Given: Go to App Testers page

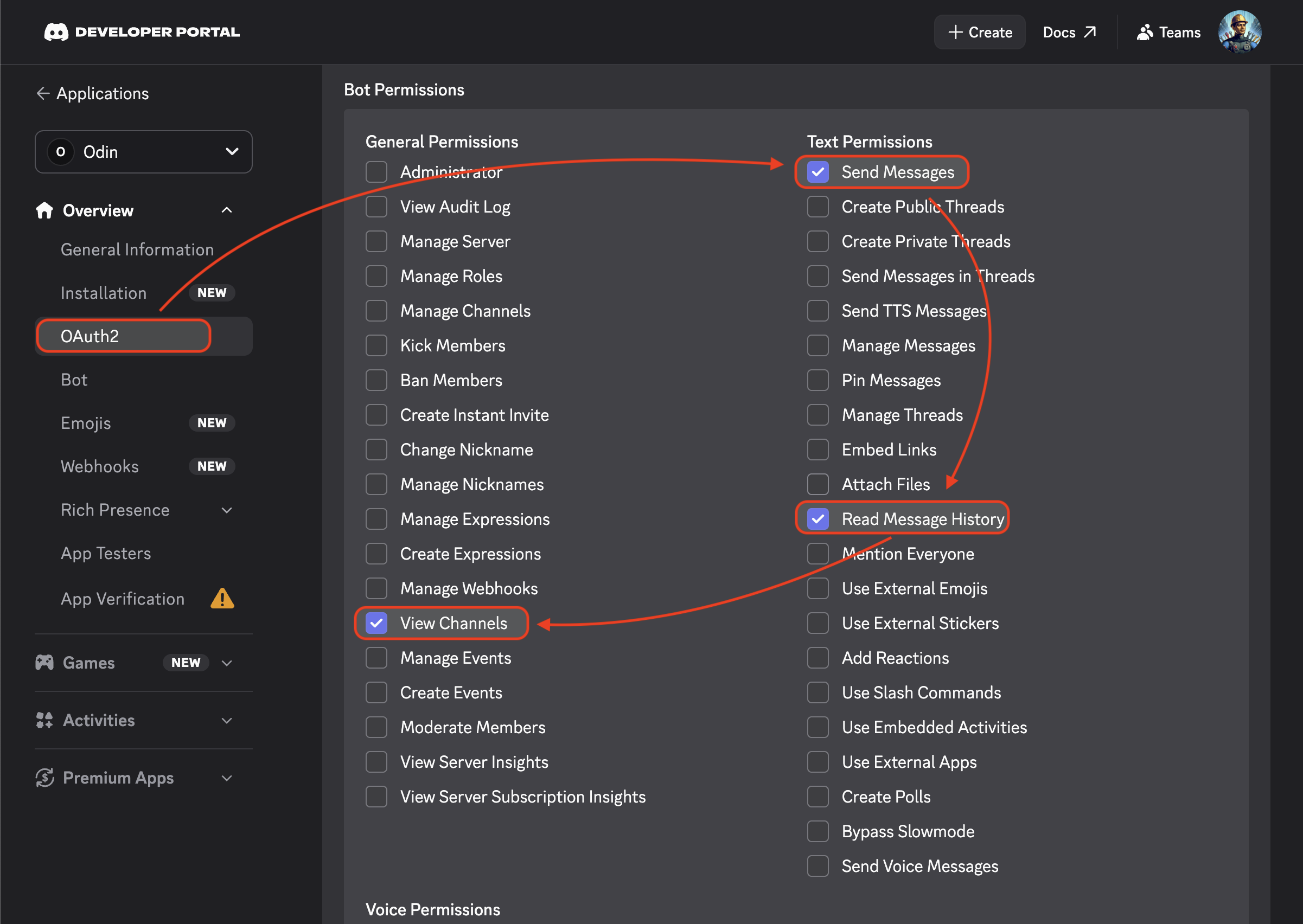Looking at the screenshot, I should pyautogui.click(x=106, y=553).
